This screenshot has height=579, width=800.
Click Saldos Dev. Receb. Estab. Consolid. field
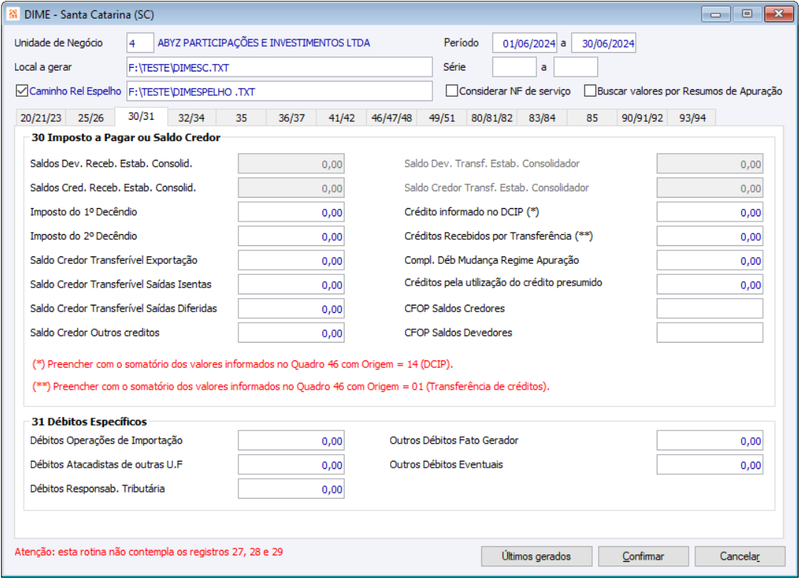click(291, 164)
